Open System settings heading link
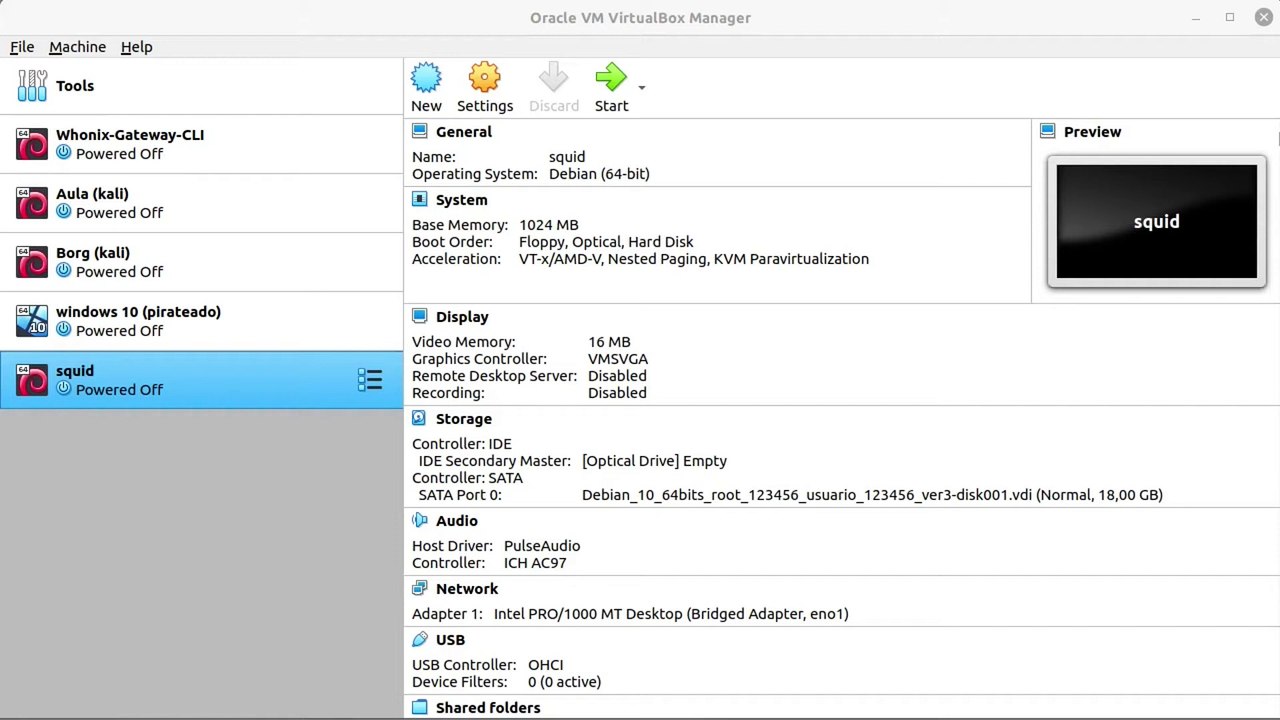 [462, 200]
